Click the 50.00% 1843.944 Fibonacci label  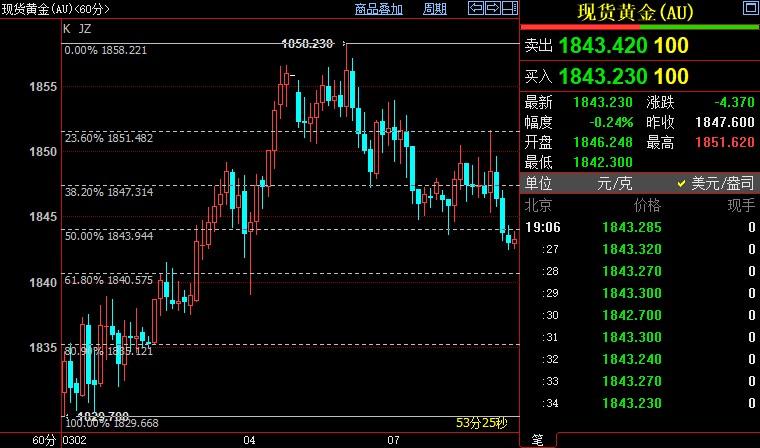point(109,236)
